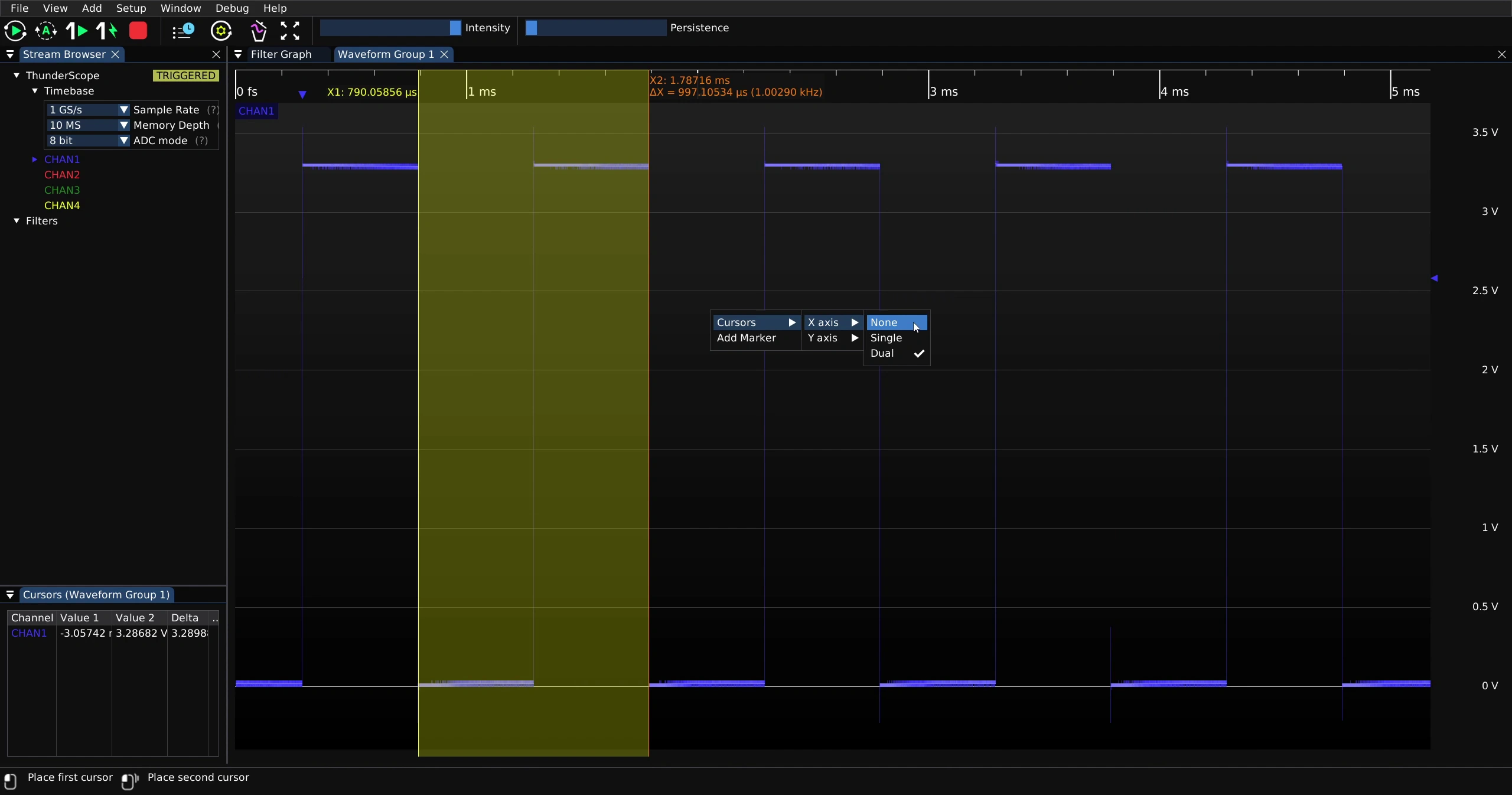Image resolution: width=1512 pixels, height=795 pixels.
Task: Select Dual X axis cursor mode
Action: (897, 353)
